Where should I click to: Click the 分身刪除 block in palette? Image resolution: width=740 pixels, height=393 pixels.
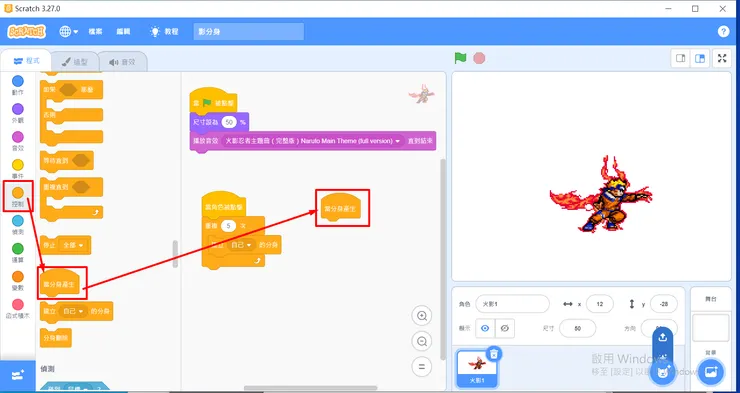click(x=56, y=338)
